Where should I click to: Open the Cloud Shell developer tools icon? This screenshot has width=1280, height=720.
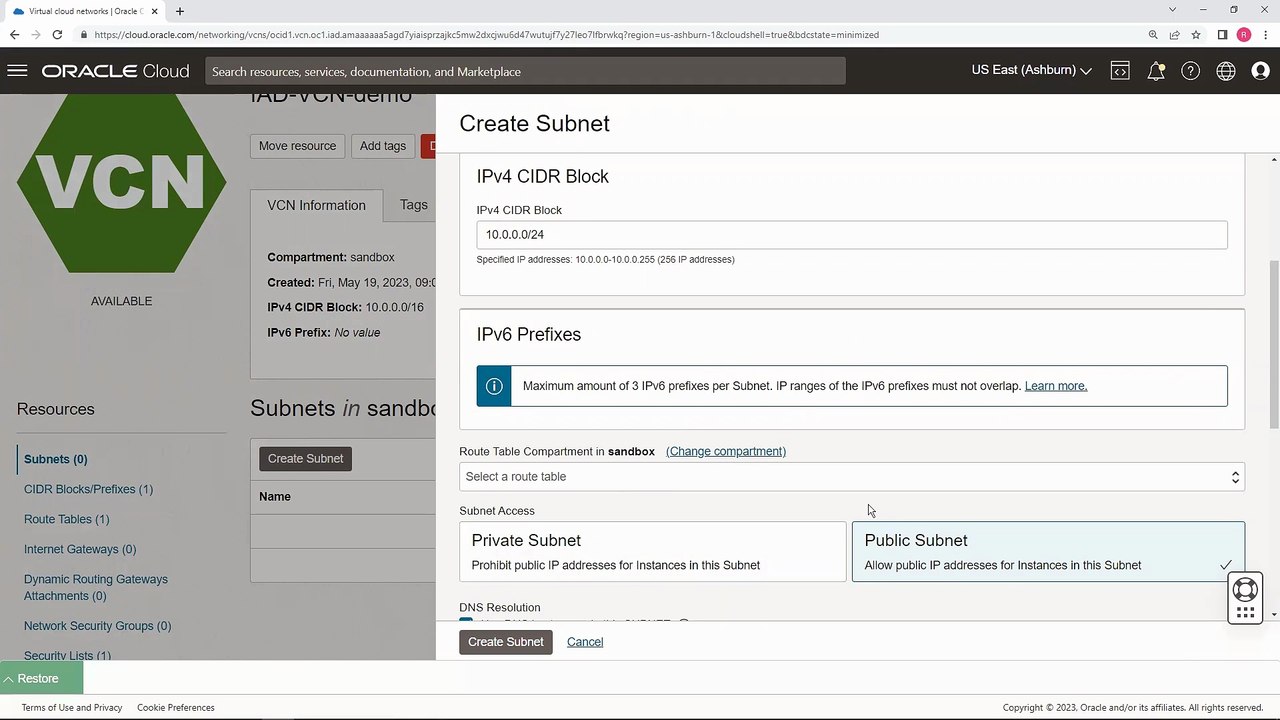pyautogui.click(x=1120, y=71)
